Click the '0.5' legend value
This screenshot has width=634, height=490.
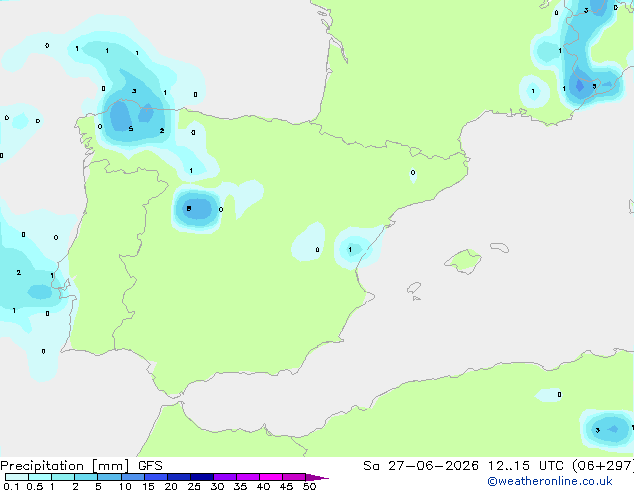pos(35,486)
